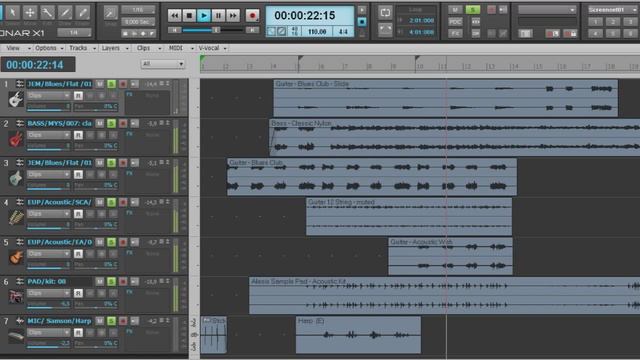Viewport: 640px width, 360px height.
Task: Open the Clips edit filter dropdown on track 3
Action: [49, 174]
